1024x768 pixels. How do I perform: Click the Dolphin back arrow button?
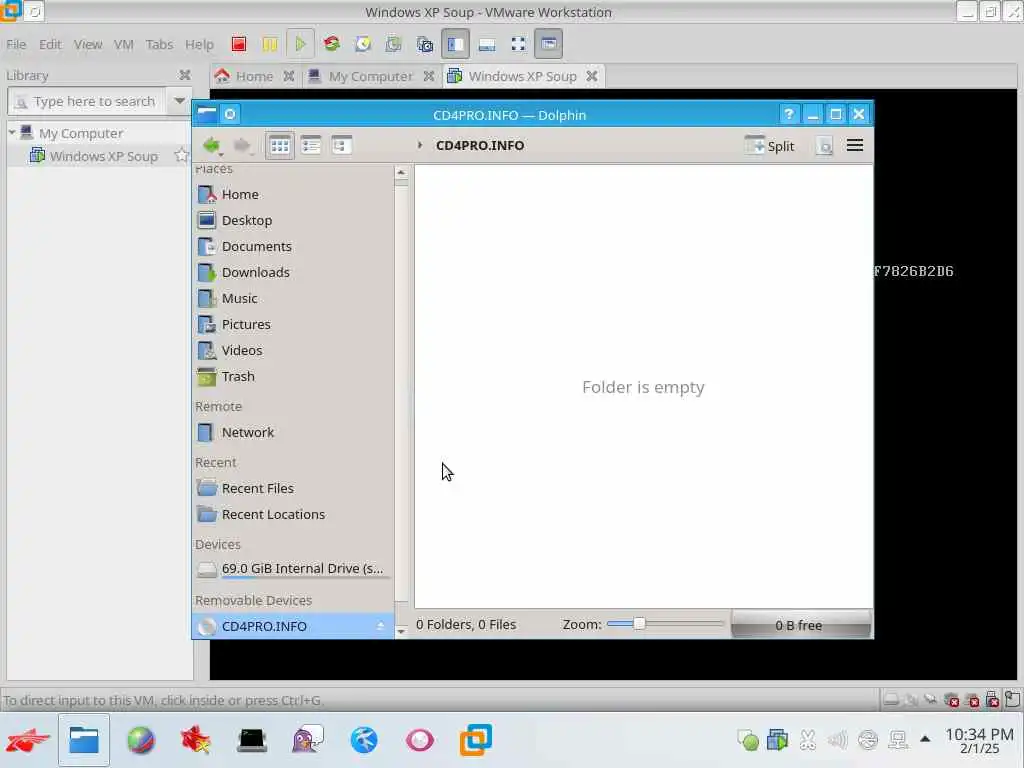pyautogui.click(x=212, y=146)
